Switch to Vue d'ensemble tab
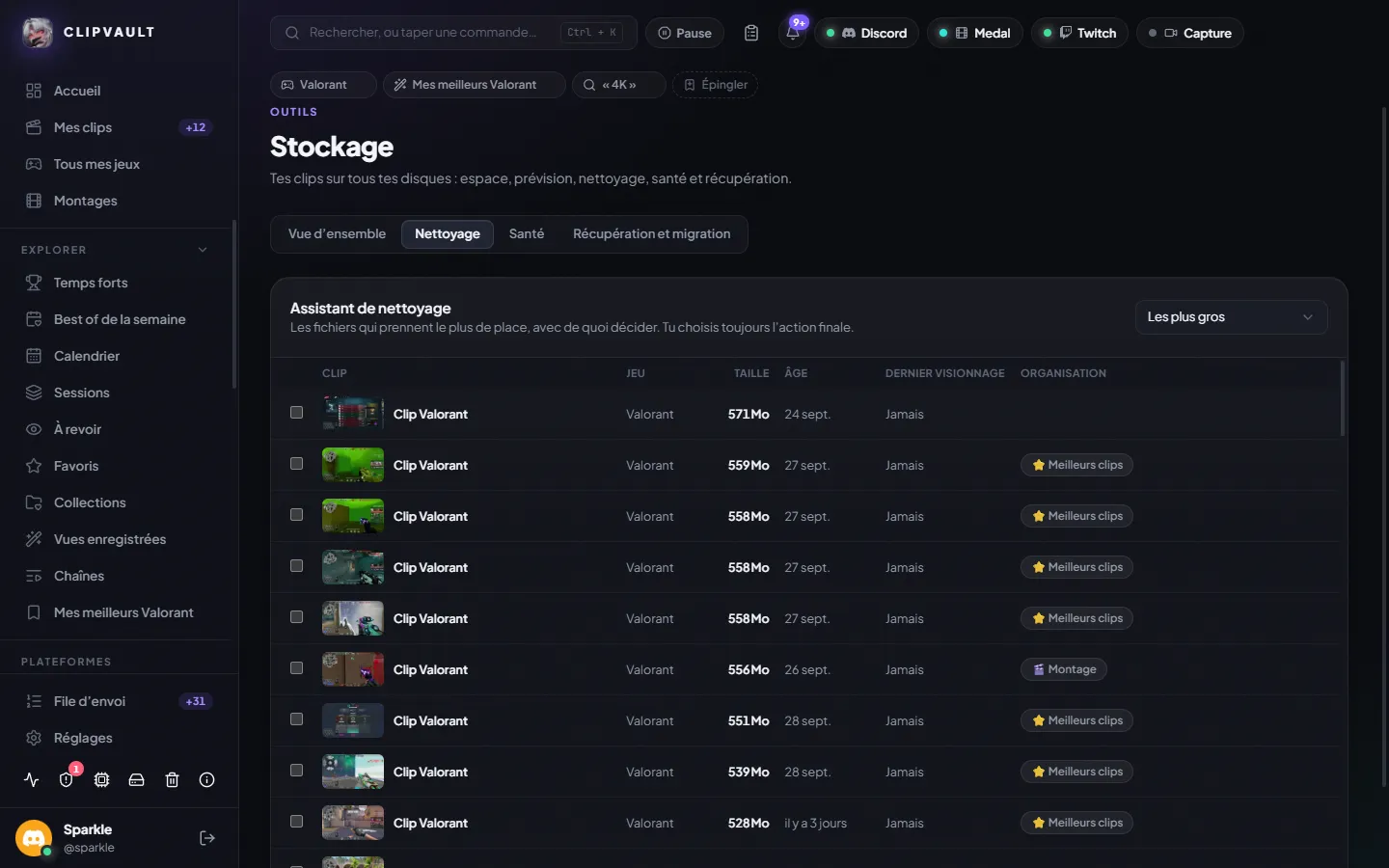 pyautogui.click(x=337, y=234)
